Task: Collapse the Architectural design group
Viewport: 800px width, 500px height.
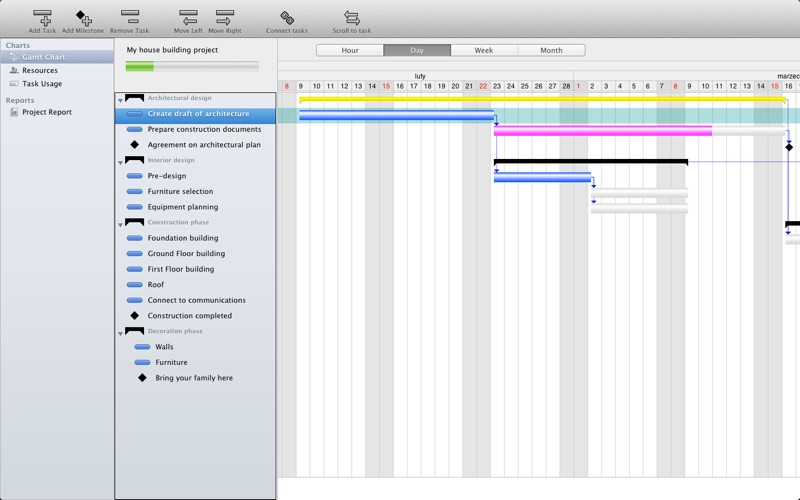Action: (121, 100)
